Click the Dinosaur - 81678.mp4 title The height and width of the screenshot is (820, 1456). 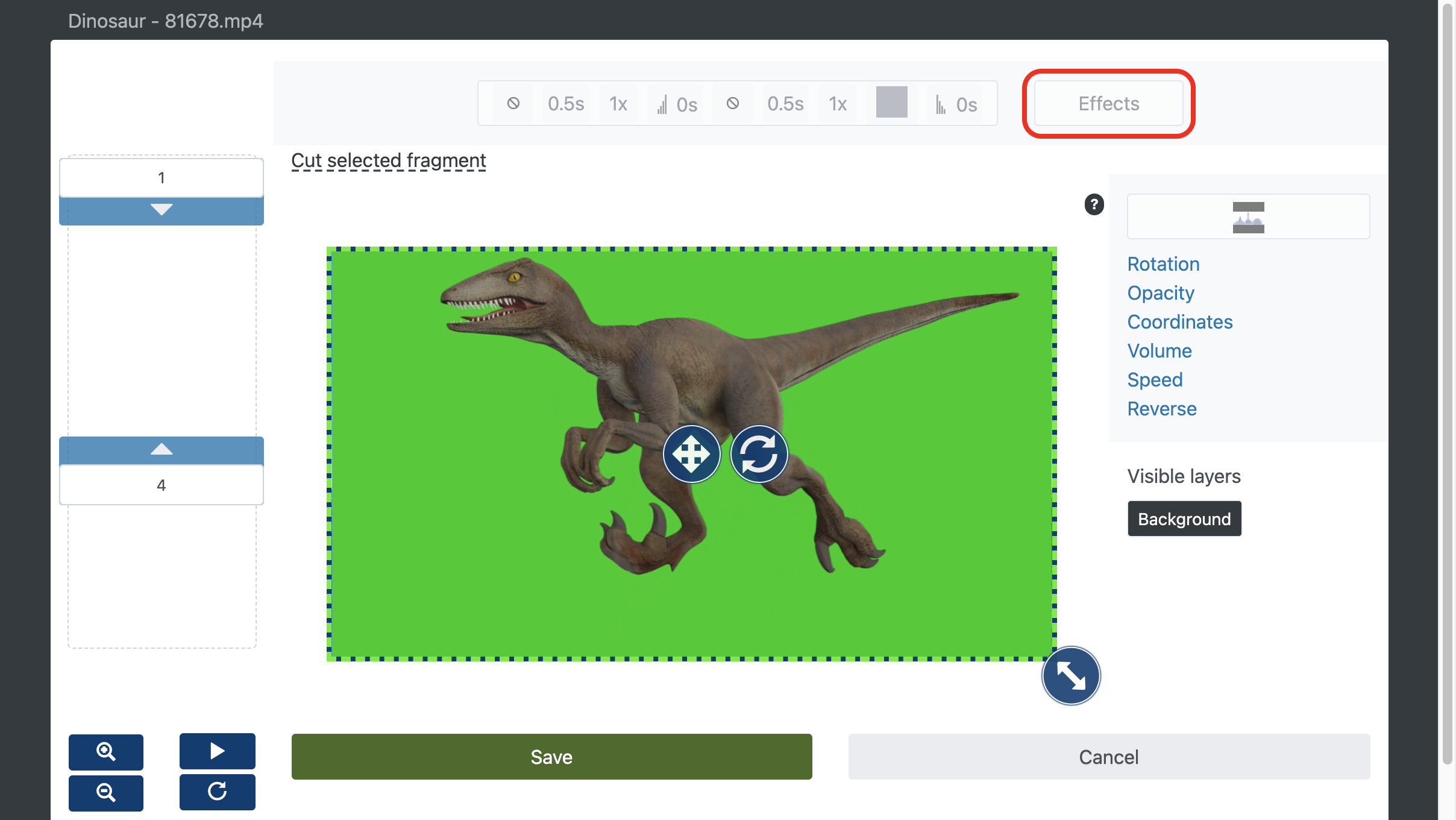click(x=166, y=21)
